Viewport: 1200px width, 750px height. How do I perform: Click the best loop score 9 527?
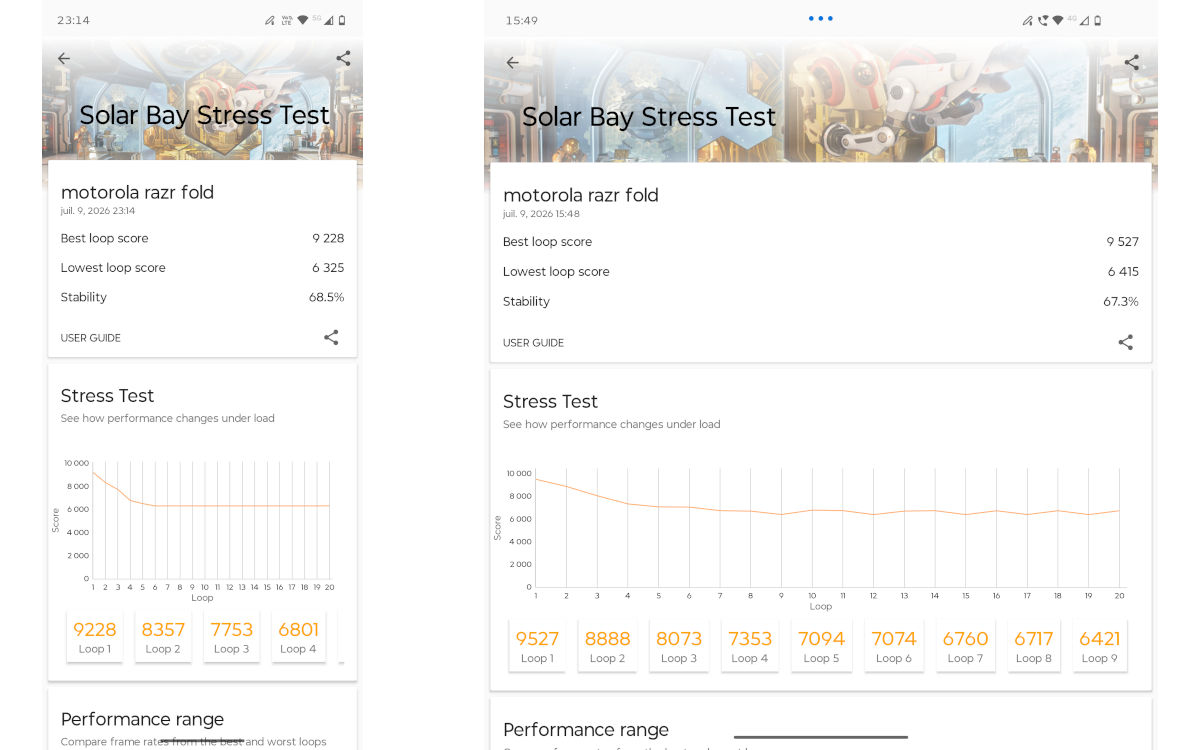coord(1122,242)
